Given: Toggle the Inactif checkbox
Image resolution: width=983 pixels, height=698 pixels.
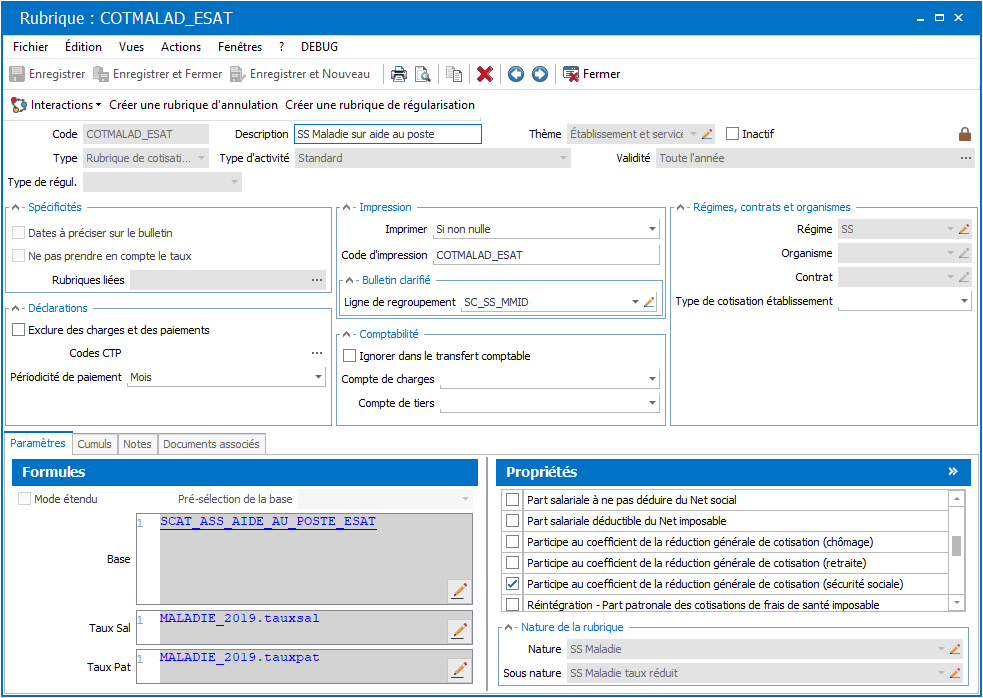Looking at the screenshot, I should coord(732,134).
